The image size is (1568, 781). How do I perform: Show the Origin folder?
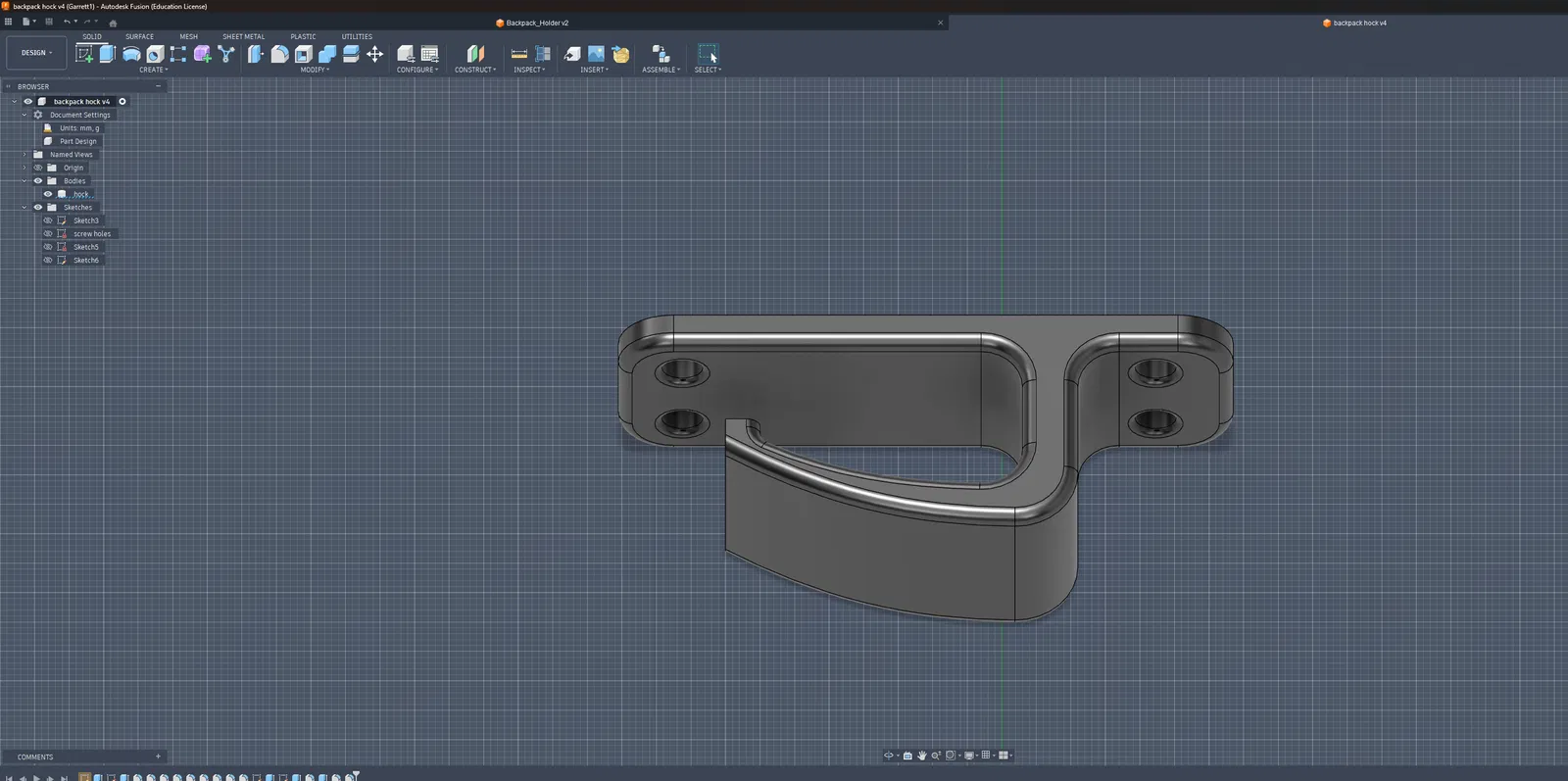pyautogui.click(x=38, y=168)
